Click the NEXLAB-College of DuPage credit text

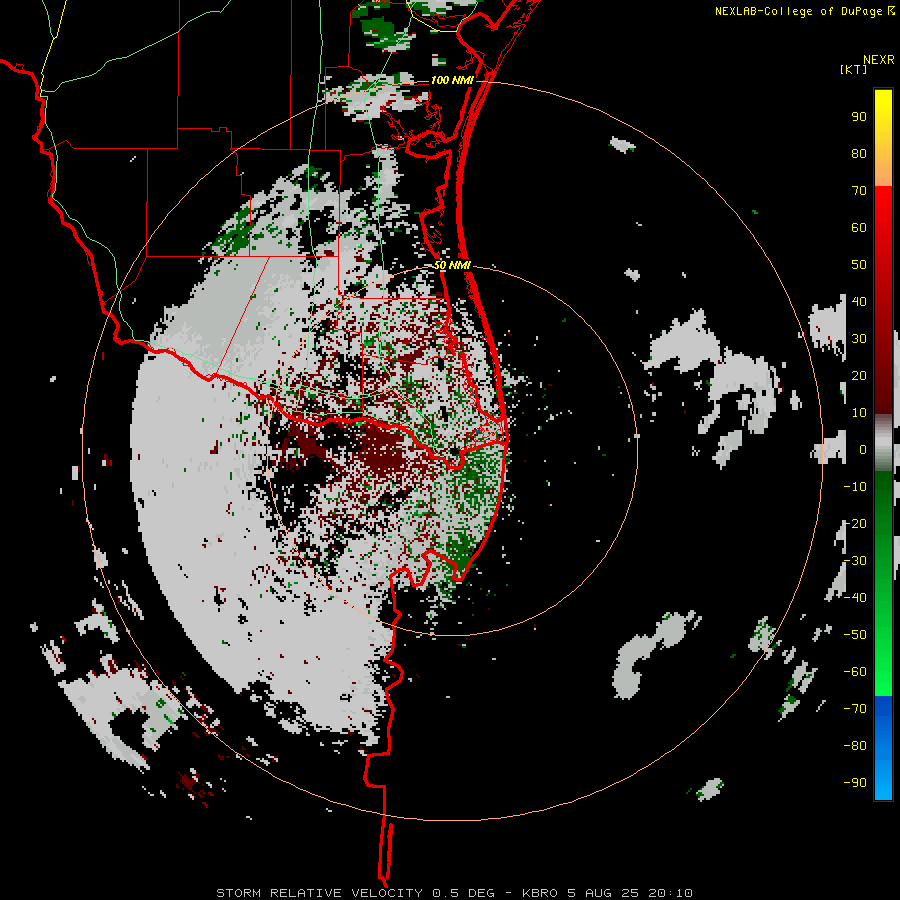[x=804, y=11]
